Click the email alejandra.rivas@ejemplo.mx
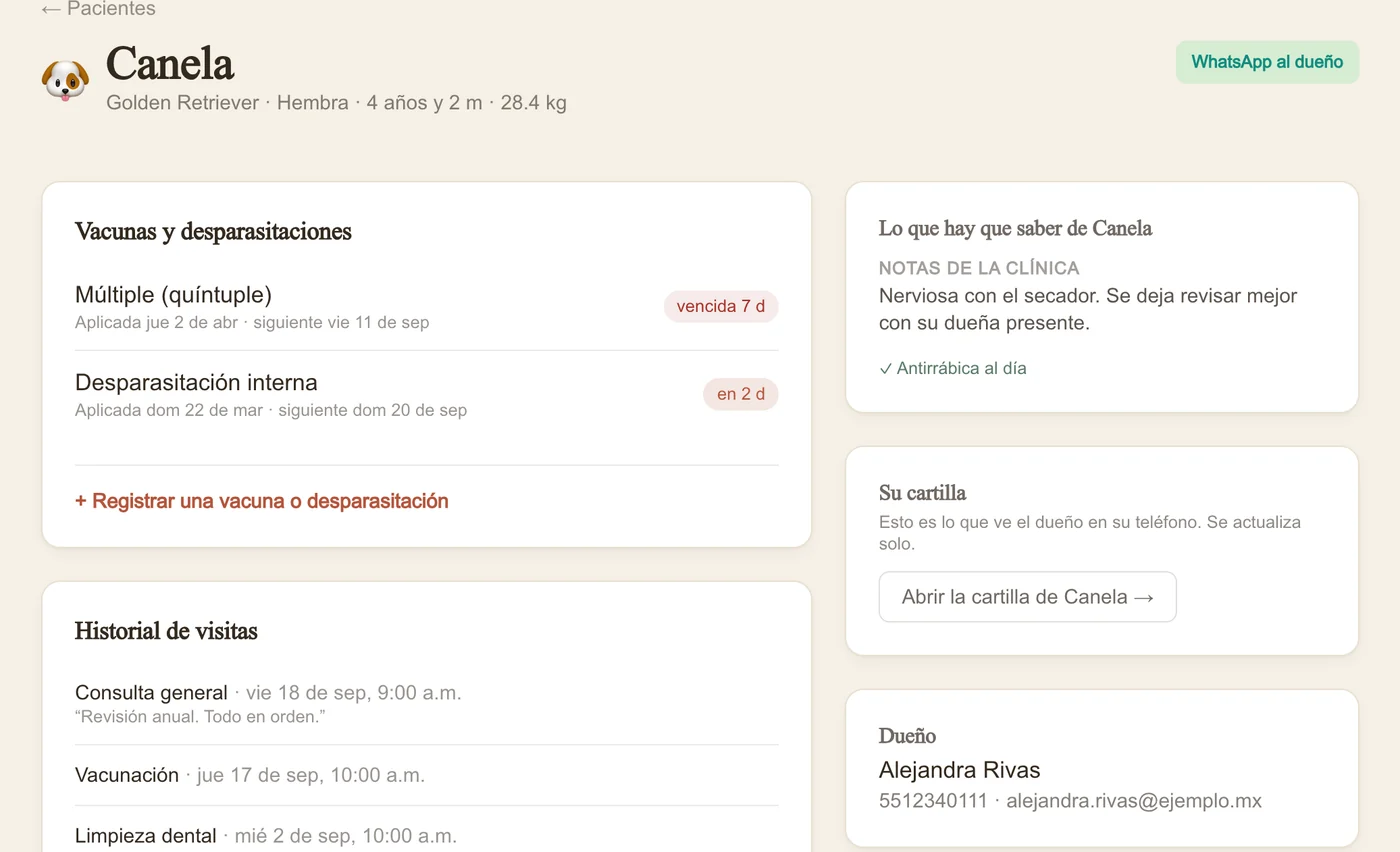 click(x=1134, y=801)
